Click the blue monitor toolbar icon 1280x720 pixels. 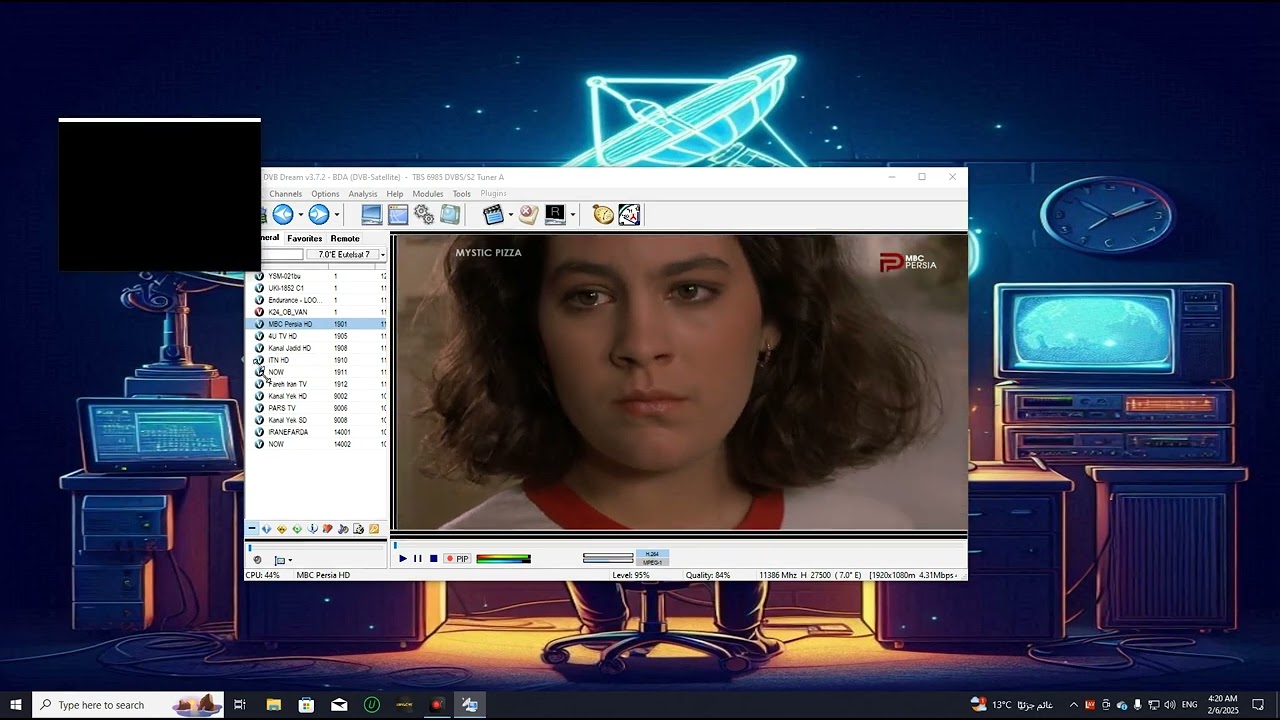pos(372,214)
